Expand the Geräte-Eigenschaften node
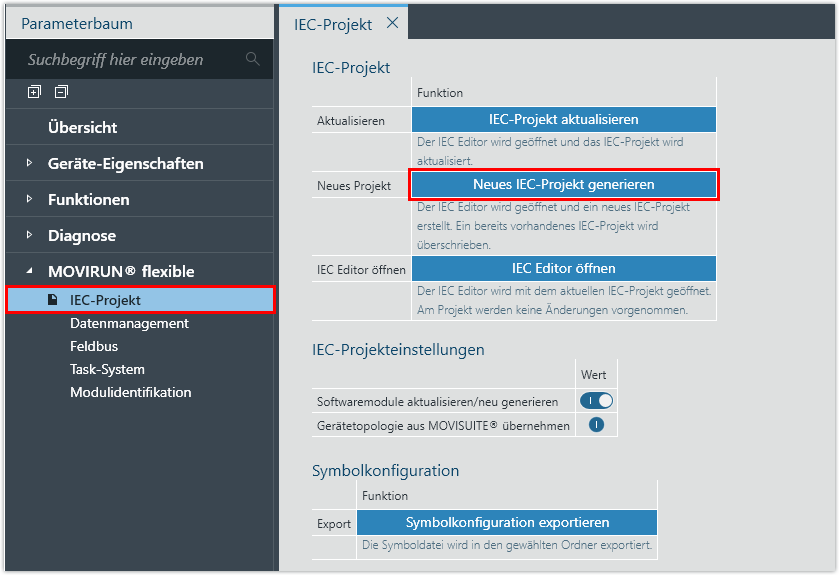 pos(29,163)
